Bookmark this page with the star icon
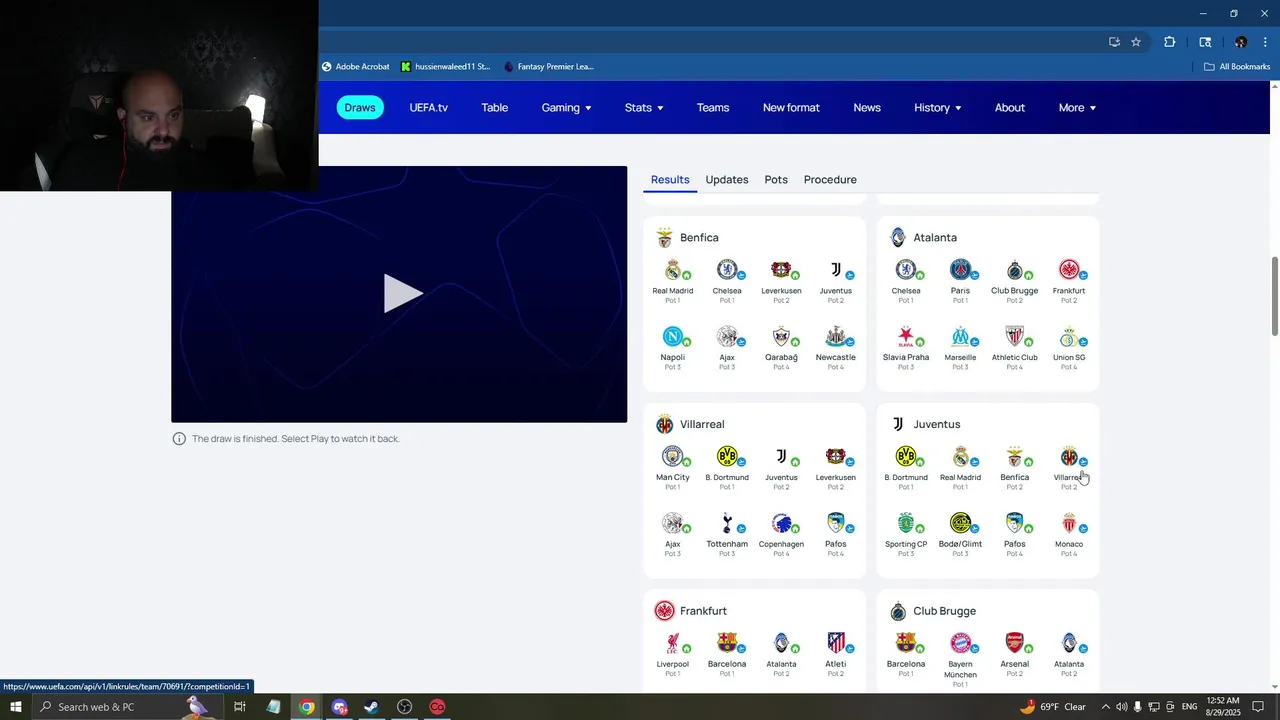The width and height of the screenshot is (1280, 720). pos(1136,42)
